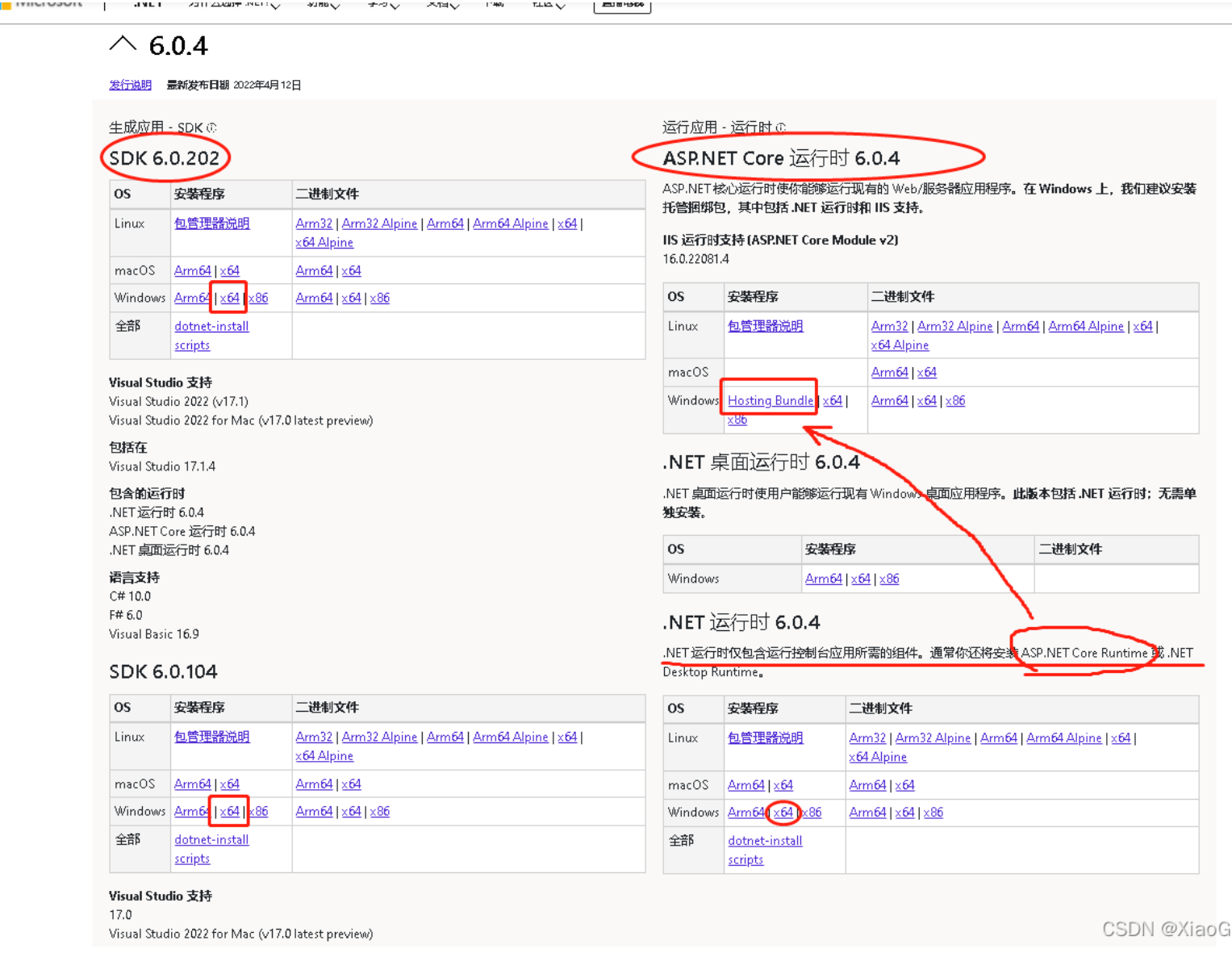The width and height of the screenshot is (1232, 953).
Task: Download SDK 6.0.202 macOS x64 binary
Action: coord(351,270)
